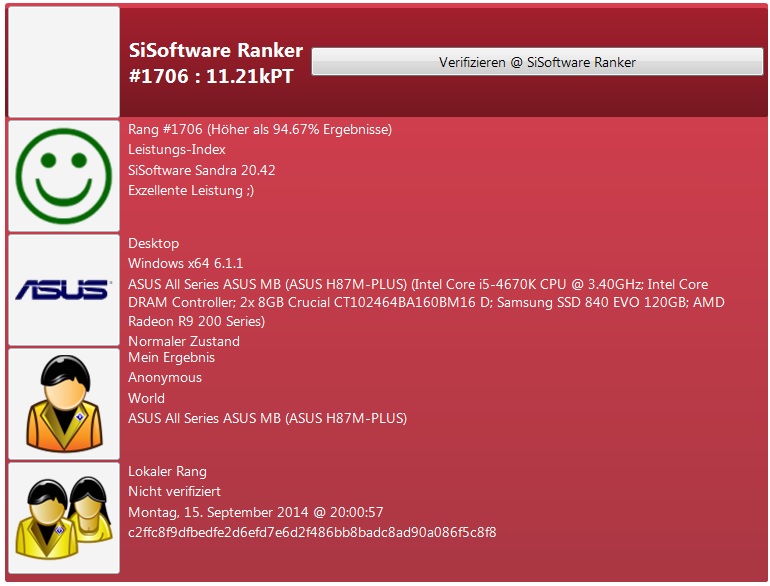This screenshot has height=586, width=770.
Task: Click the i5-4670K CPU hardware description line
Action: 418,284
